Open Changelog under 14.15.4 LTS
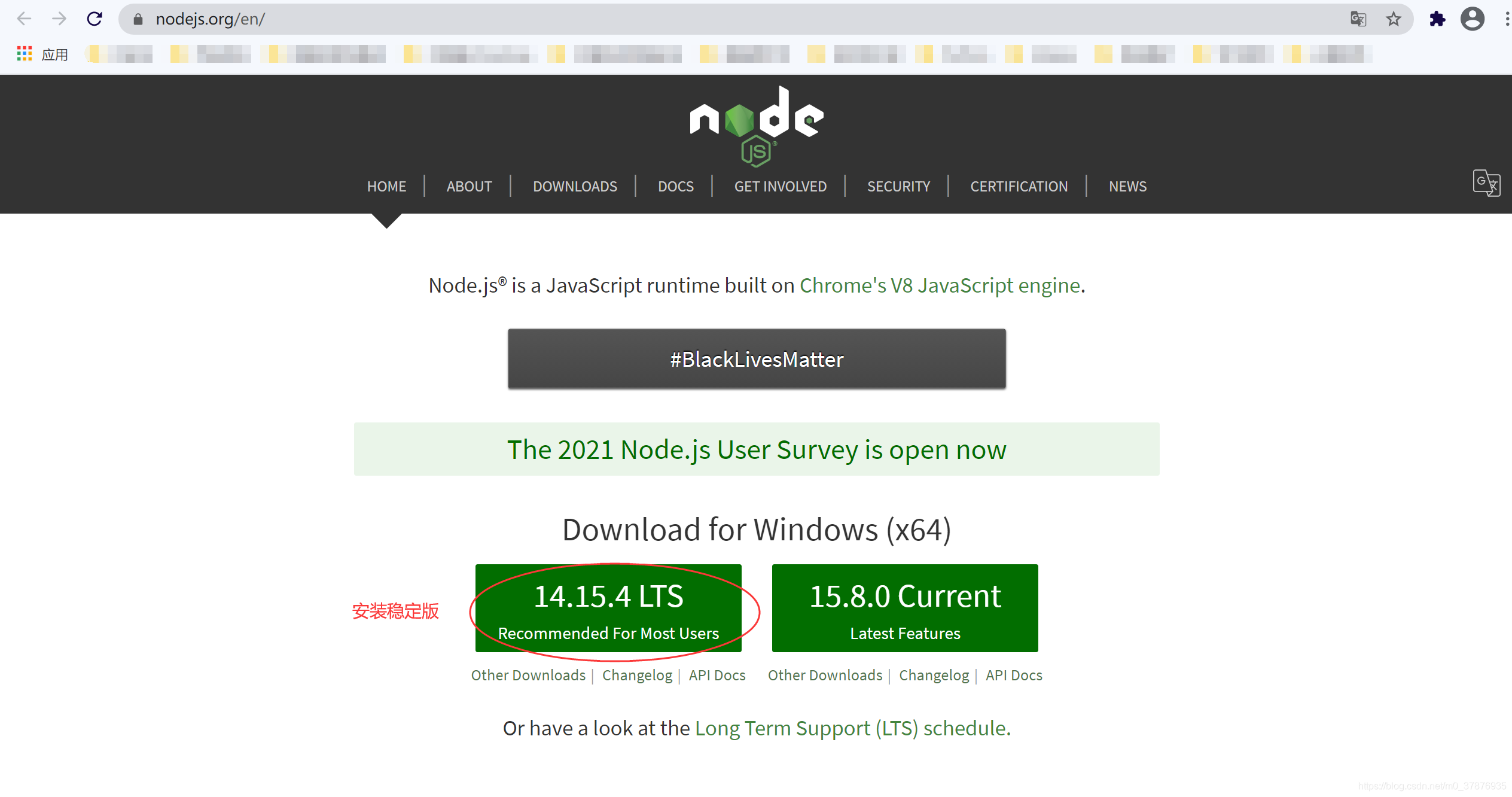The width and height of the screenshot is (1512, 797). tap(637, 676)
